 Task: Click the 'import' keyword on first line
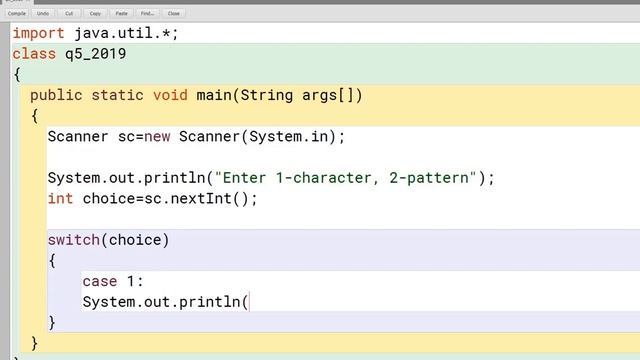38,33
